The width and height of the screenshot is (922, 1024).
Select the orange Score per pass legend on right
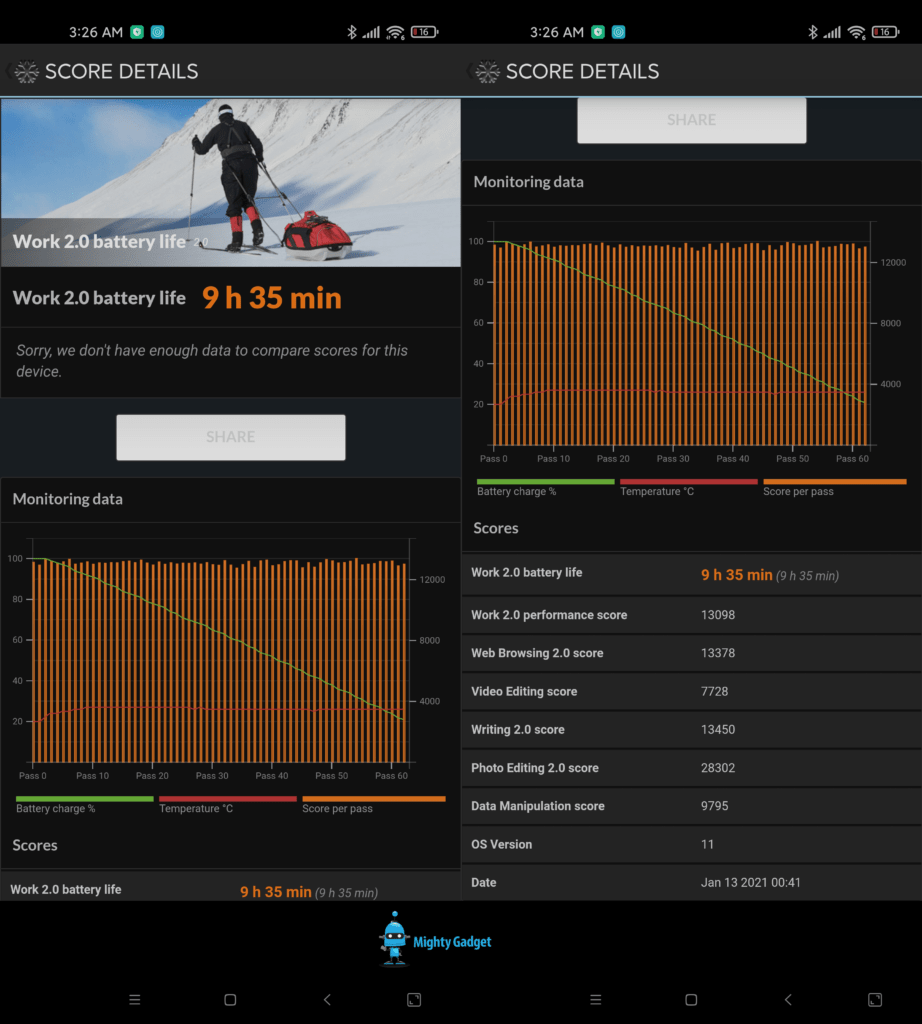(x=834, y=487)
